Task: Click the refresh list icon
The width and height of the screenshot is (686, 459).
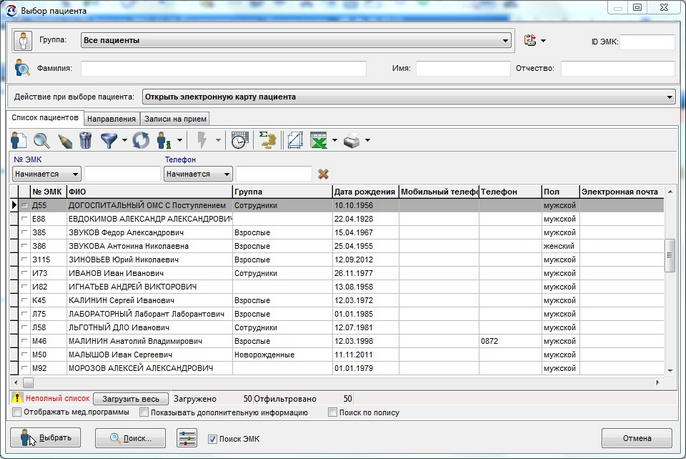Action: (141, 140)
